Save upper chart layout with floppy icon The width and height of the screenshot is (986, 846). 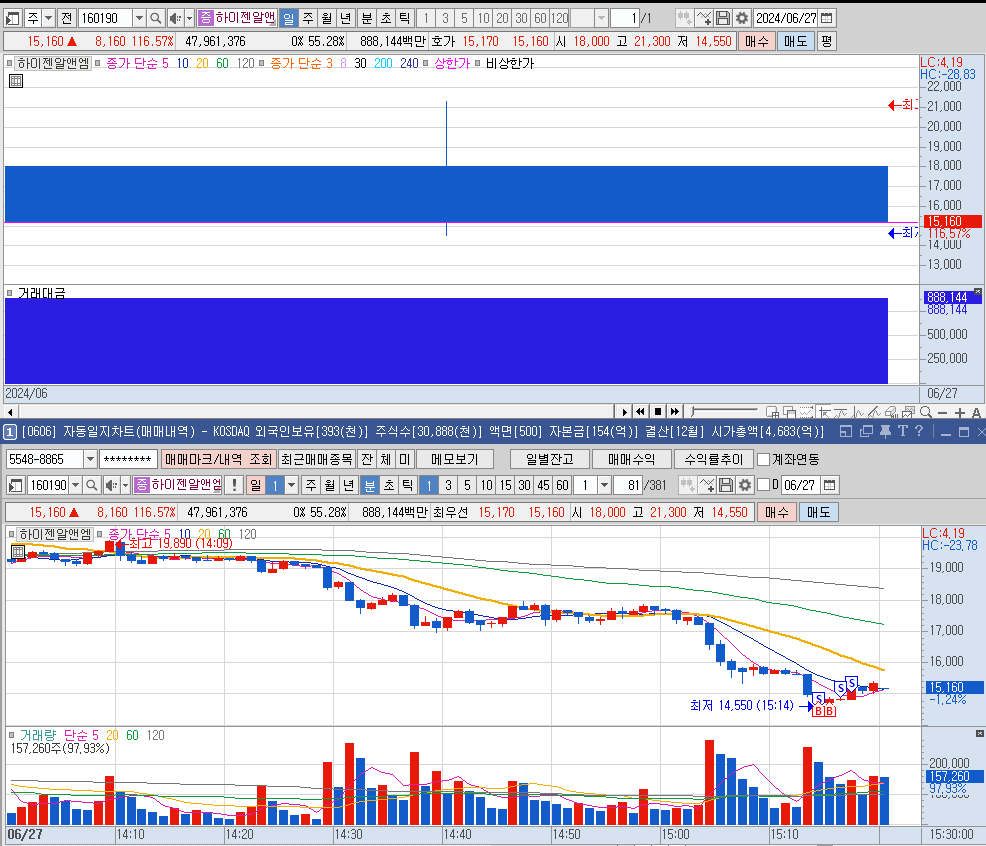tap(723, 18)
